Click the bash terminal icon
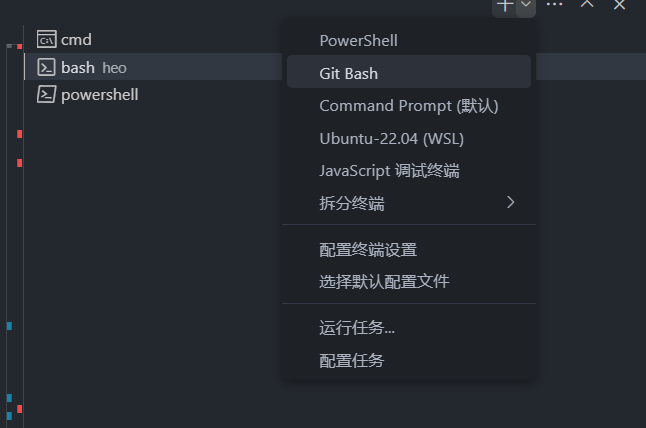This screenshot has height=428, width=646. (x=45, y=67)
